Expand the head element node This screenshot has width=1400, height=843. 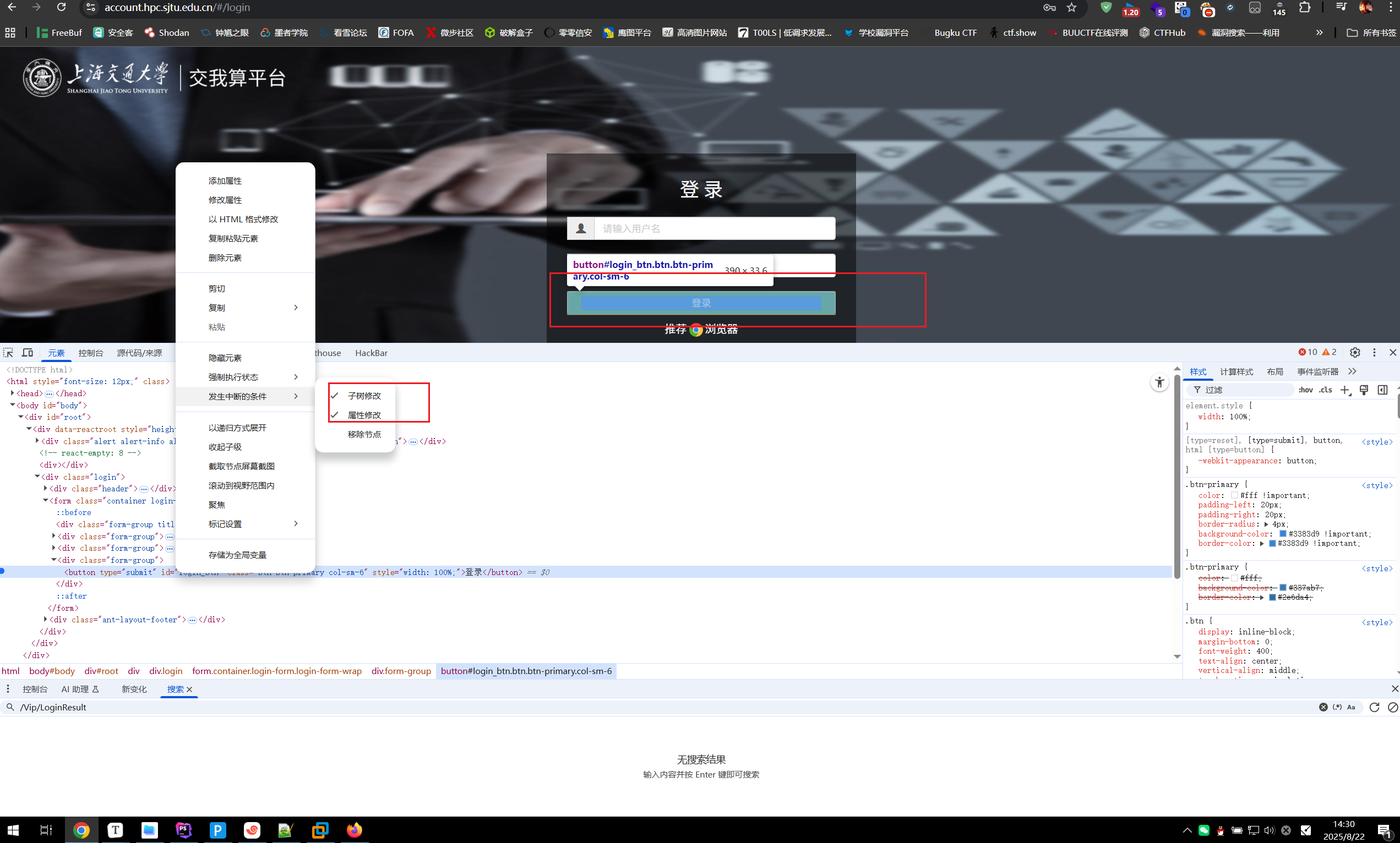point(13,393)
